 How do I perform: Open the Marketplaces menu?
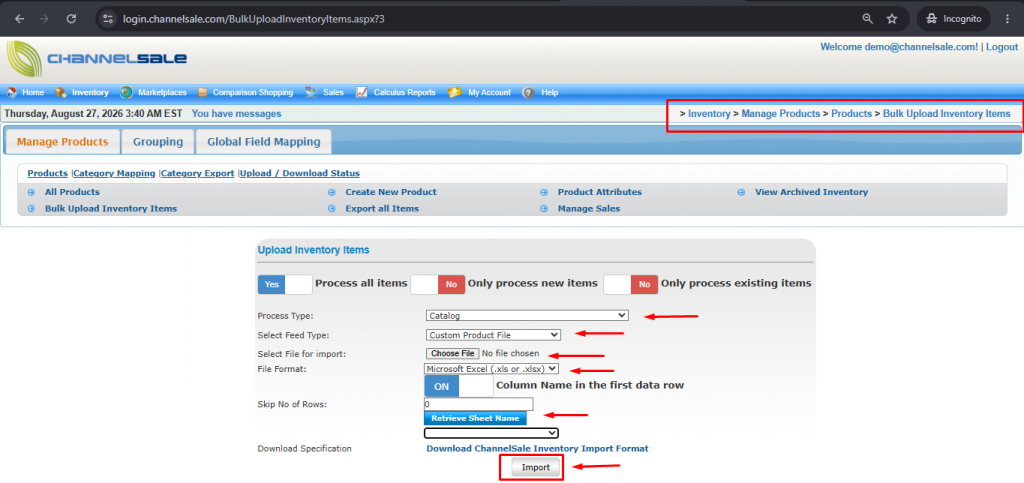162,93
